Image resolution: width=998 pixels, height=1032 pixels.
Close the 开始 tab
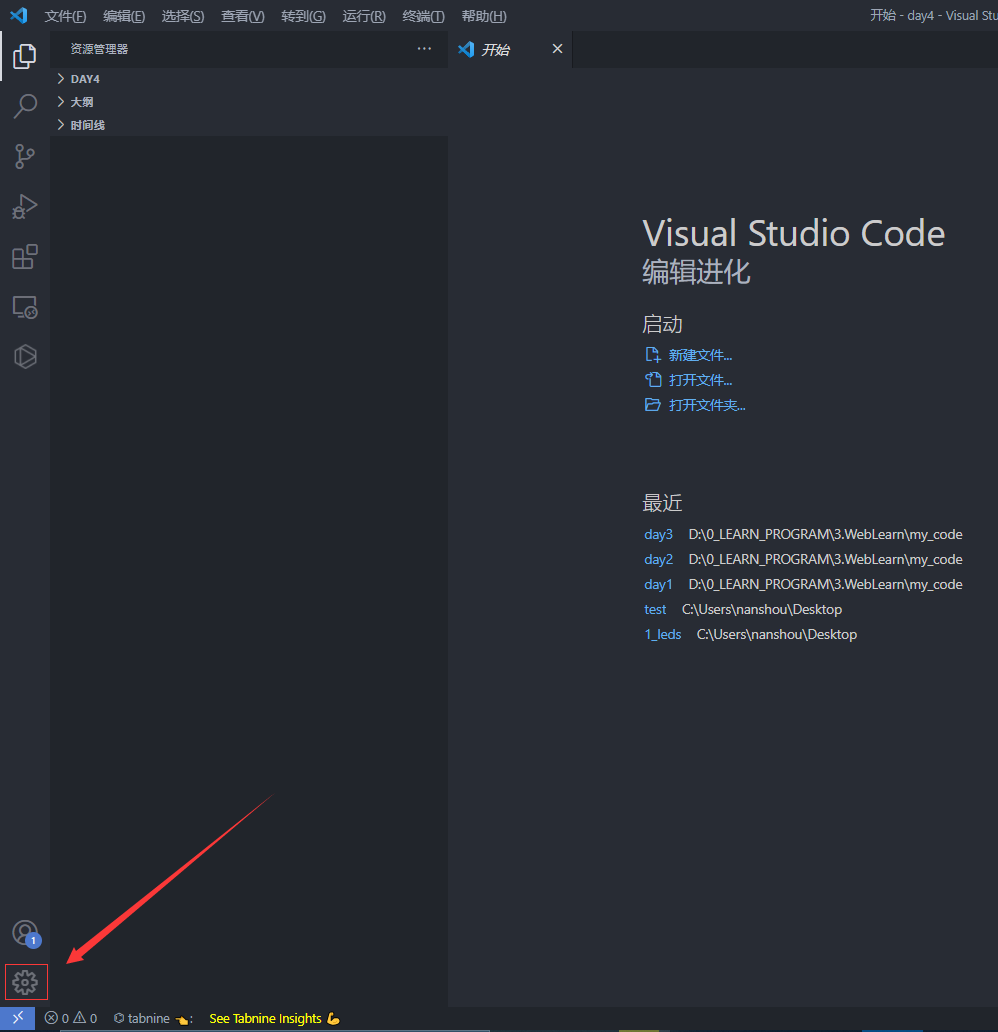pyautogui.click(x=558, y=49)
